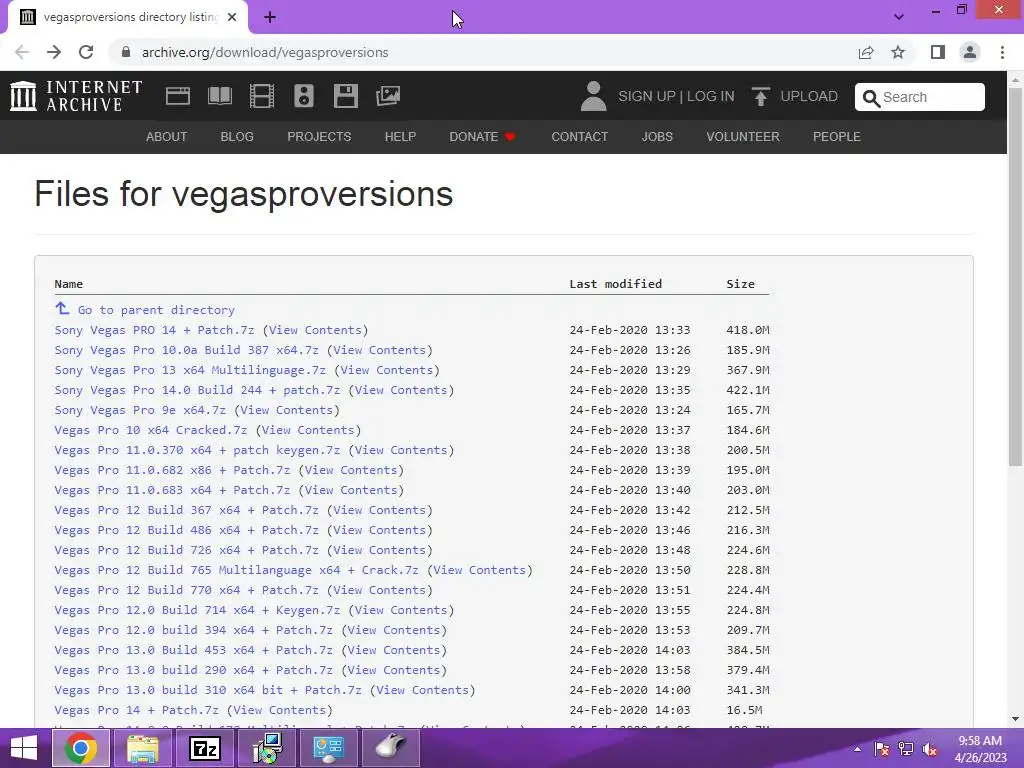Open the JOBS menu item
1024x768 pixels.
[x=657, y=136]
